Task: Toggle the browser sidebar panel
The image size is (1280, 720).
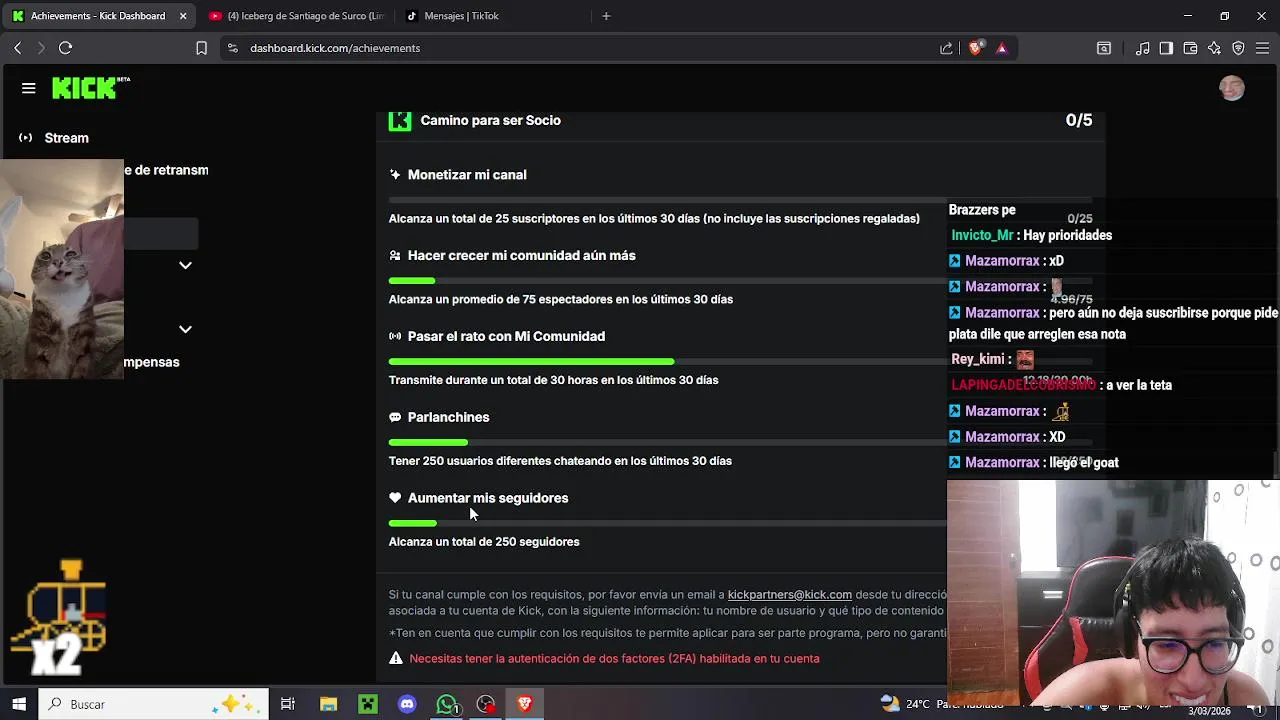Action: (1166, 47)
